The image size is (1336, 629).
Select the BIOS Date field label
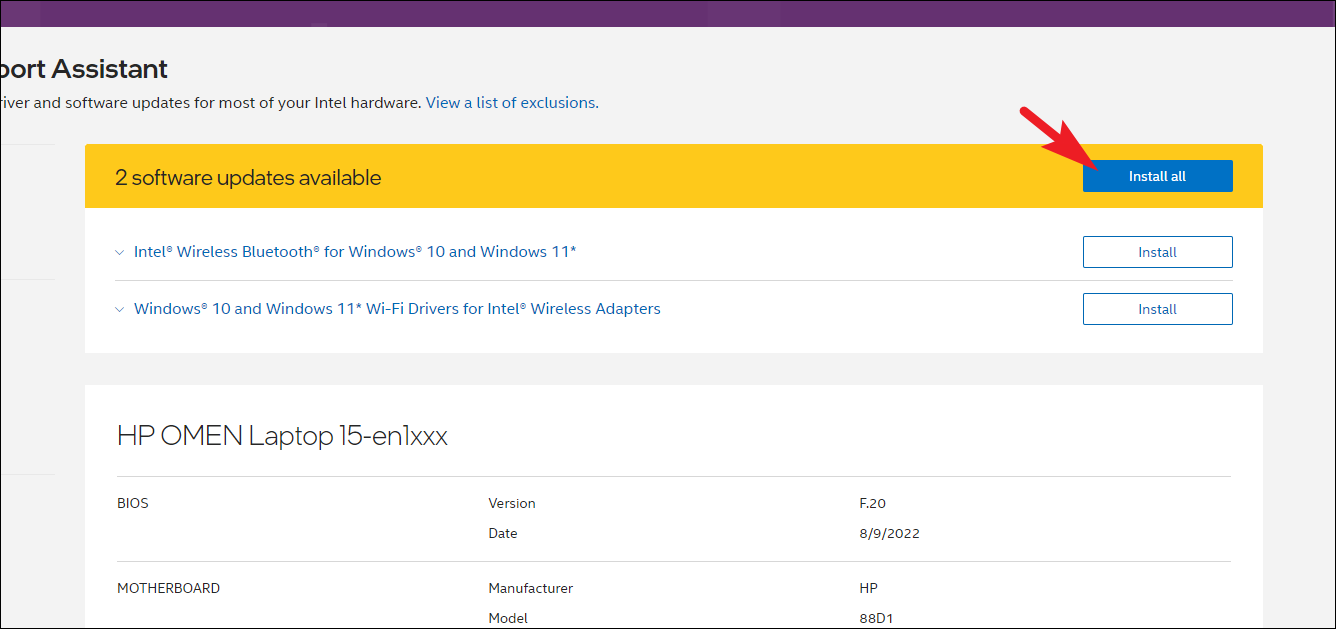pyautogui.click(x=503, y=533)
